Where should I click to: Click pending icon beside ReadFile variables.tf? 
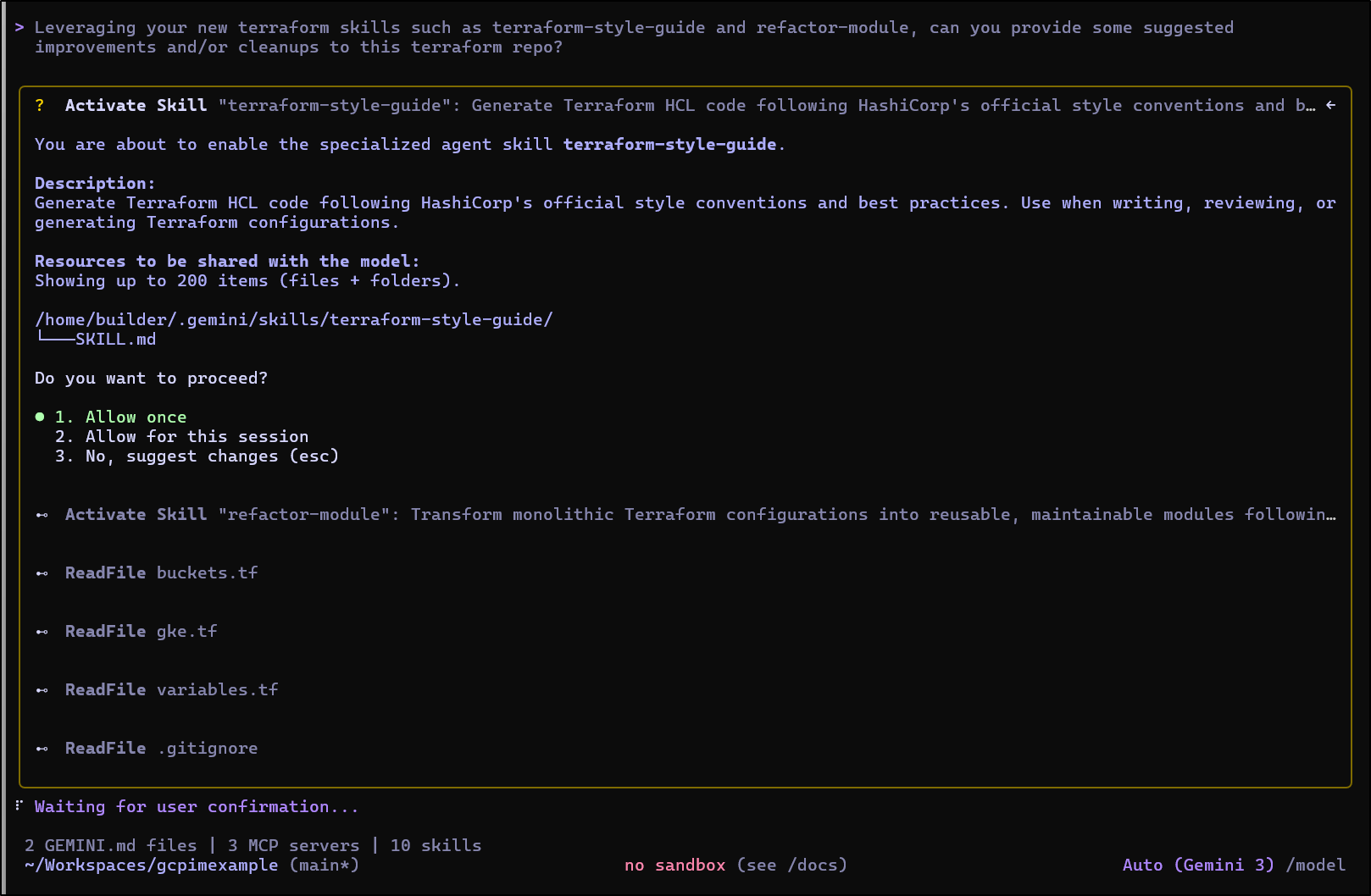[42, 690]
